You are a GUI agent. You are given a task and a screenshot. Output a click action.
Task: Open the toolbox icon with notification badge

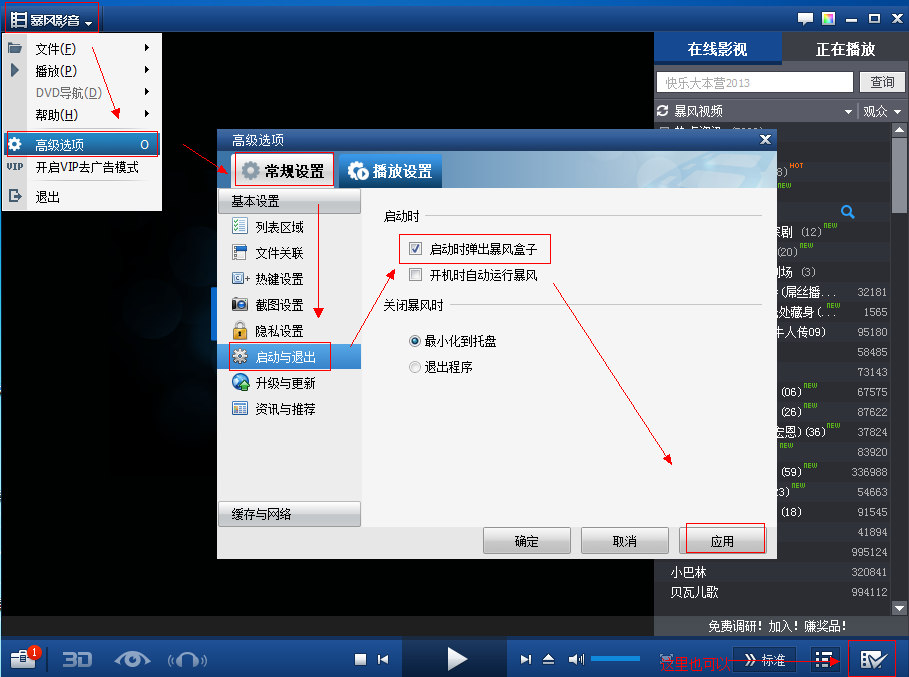coord(24,659)
